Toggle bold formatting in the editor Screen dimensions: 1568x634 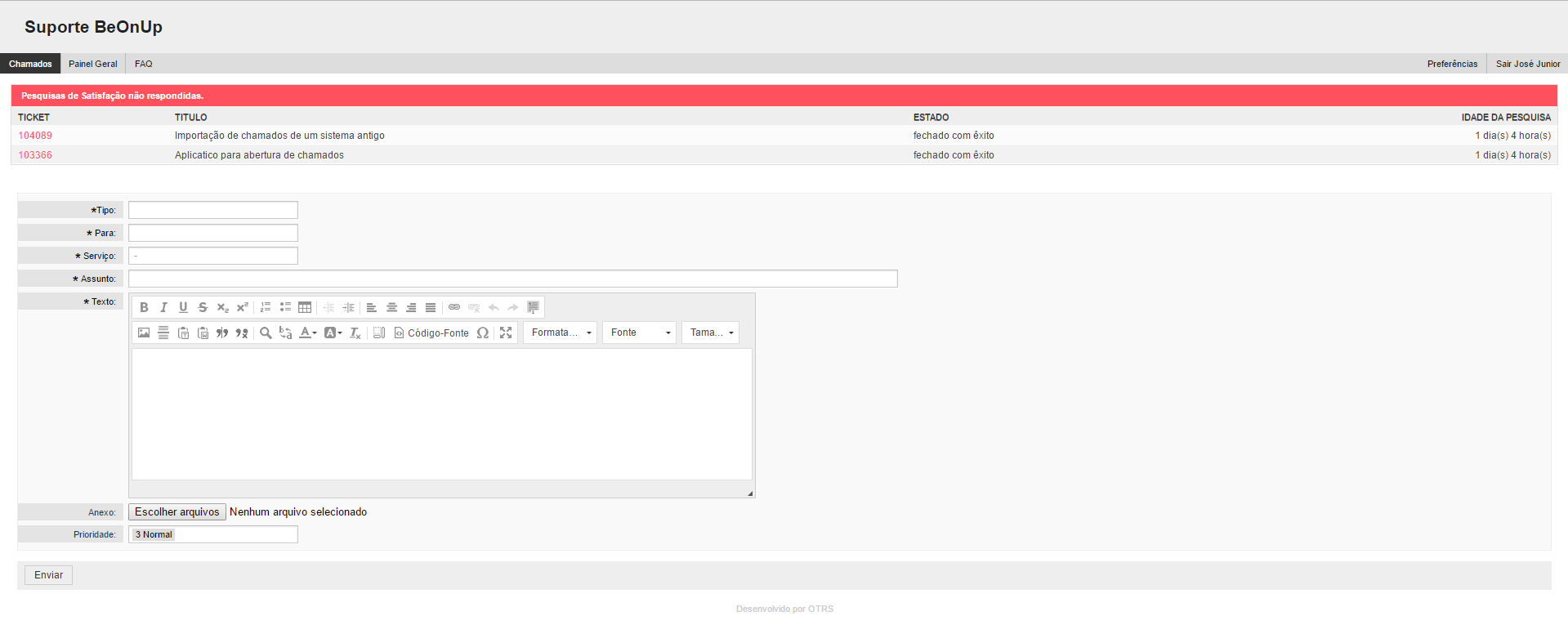144,307
